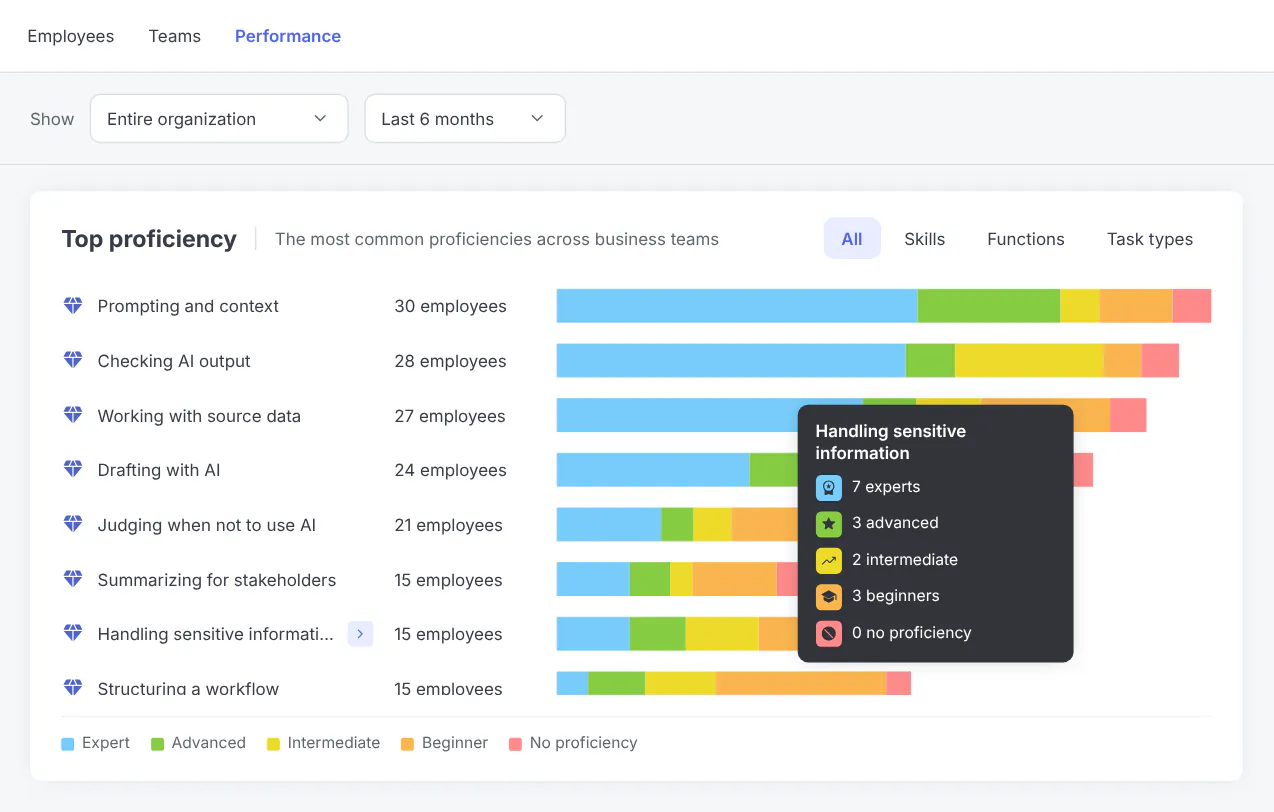Click diamond icon beside Prompting and context
The image size is (1274, 812).
click(x=73, y=306)
